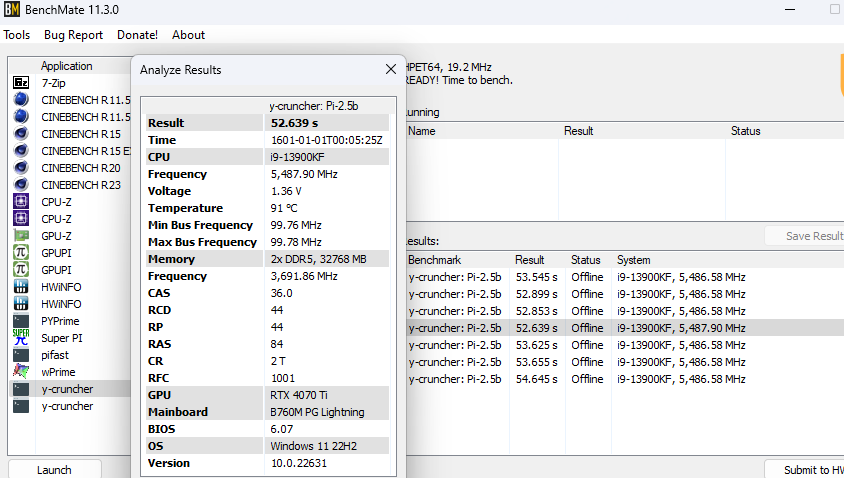844x478 pixels.
Task: Click the icon of the last y-cruncher entry
Action: (x=21, y=406)
